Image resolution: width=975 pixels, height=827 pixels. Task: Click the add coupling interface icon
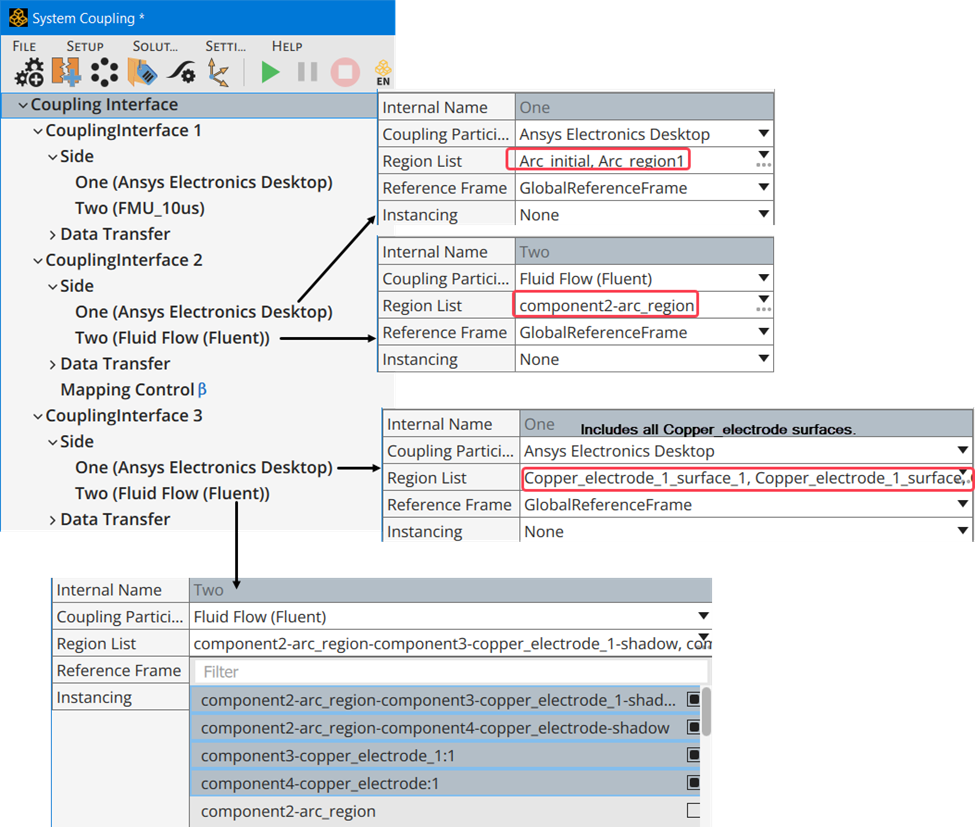click(66, 72)
